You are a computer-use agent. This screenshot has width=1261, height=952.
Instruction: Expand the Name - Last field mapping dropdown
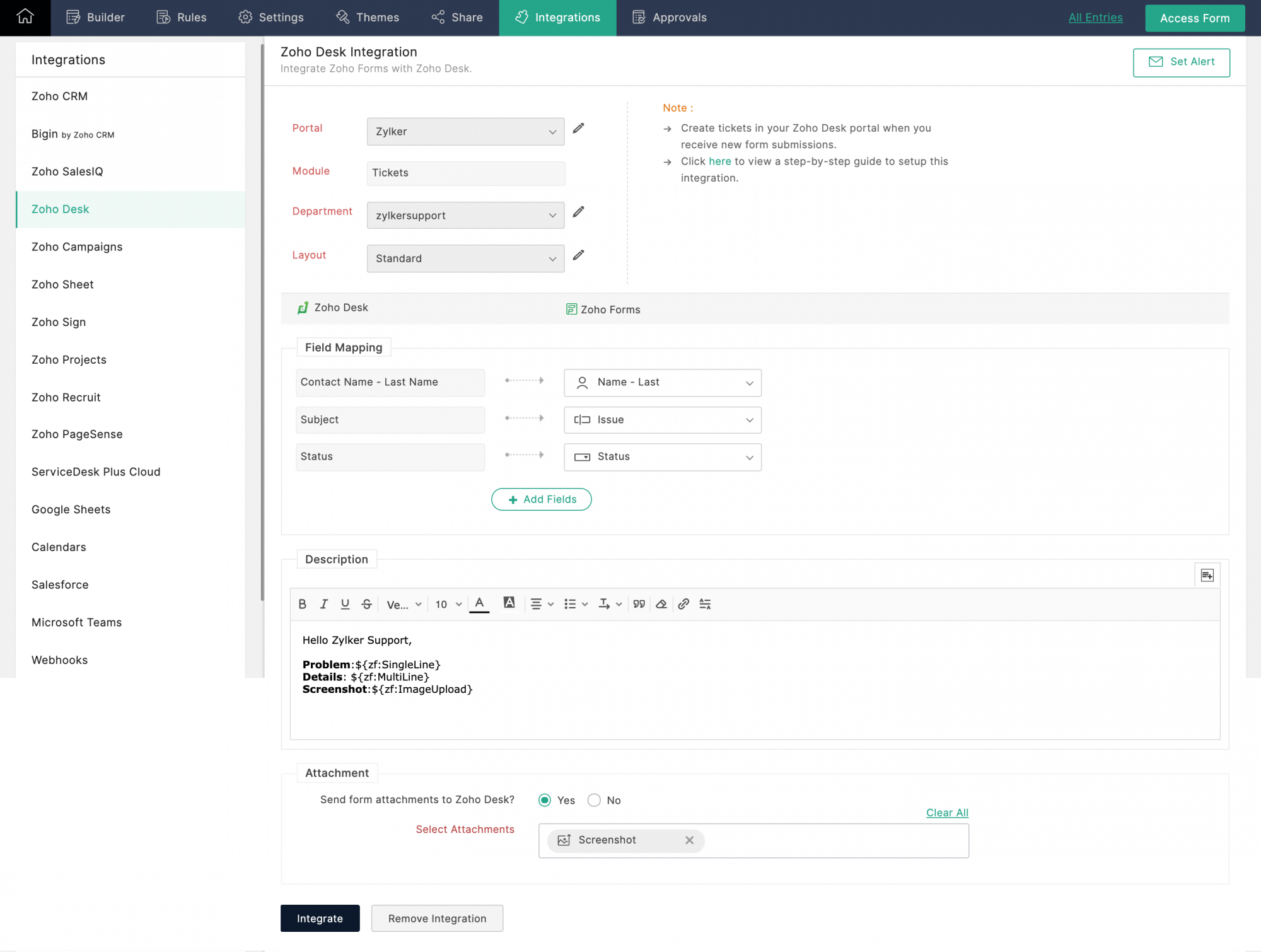pos(662,382)
